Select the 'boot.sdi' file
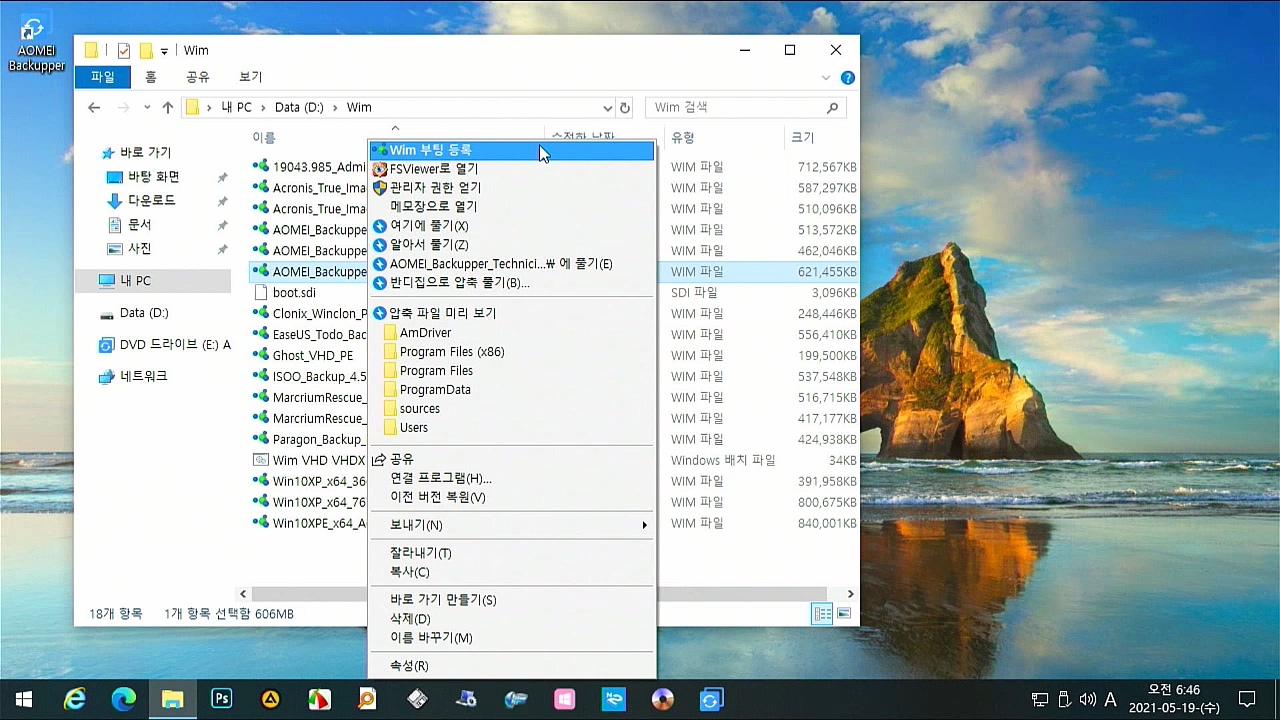1280x720 pixels. click(x=294, y=293)
